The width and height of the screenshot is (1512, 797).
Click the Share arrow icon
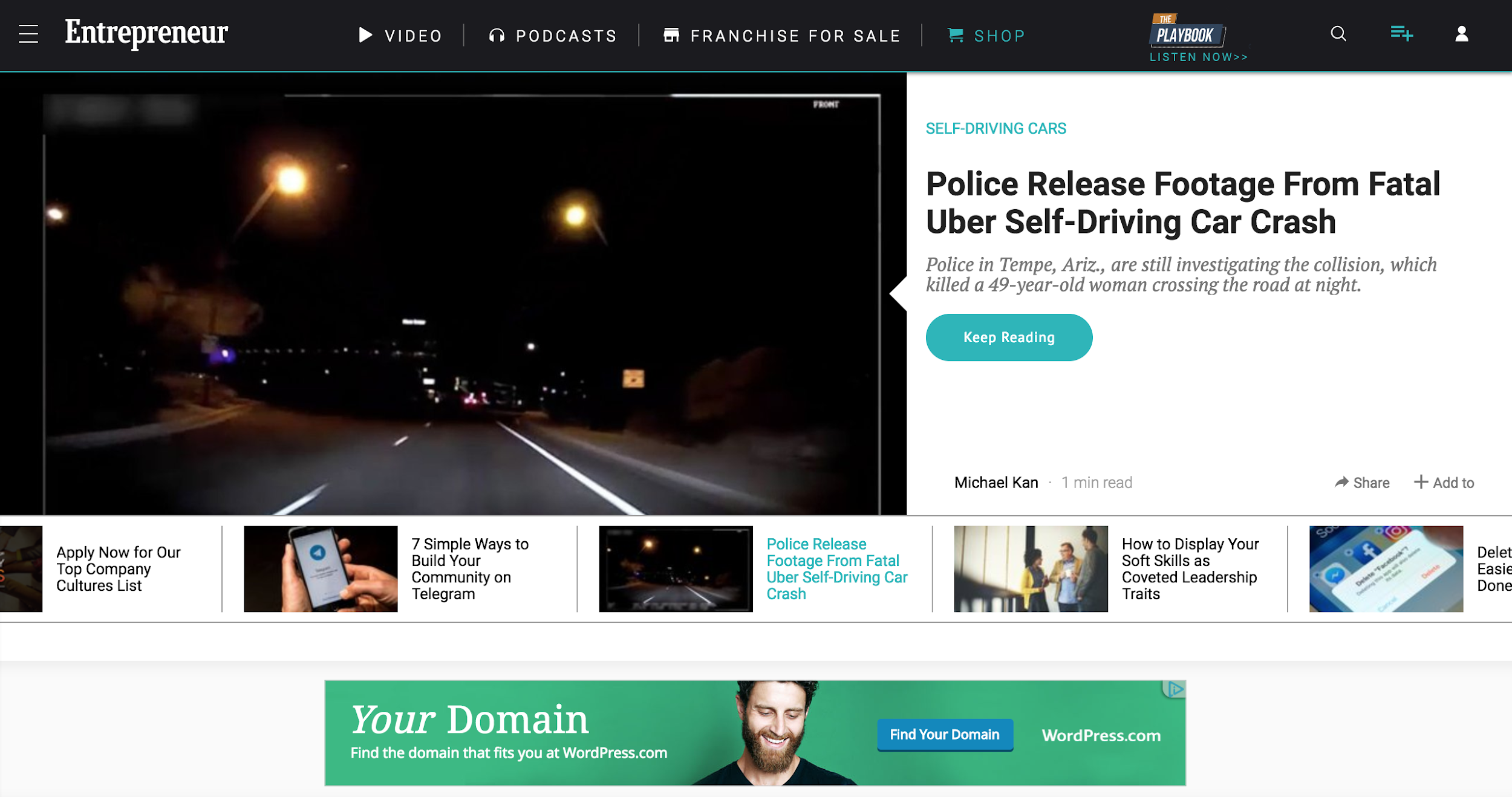coord(1341,482)
